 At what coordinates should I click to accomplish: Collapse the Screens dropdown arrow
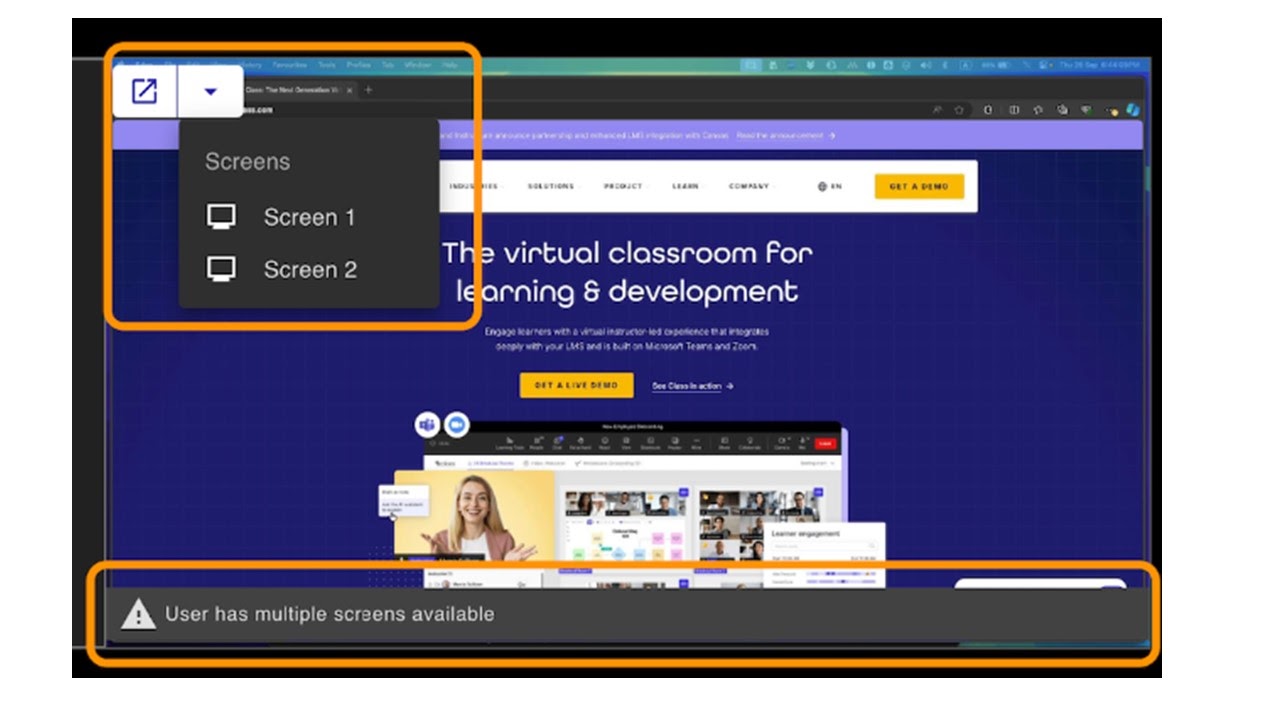[x=210, y=91]
